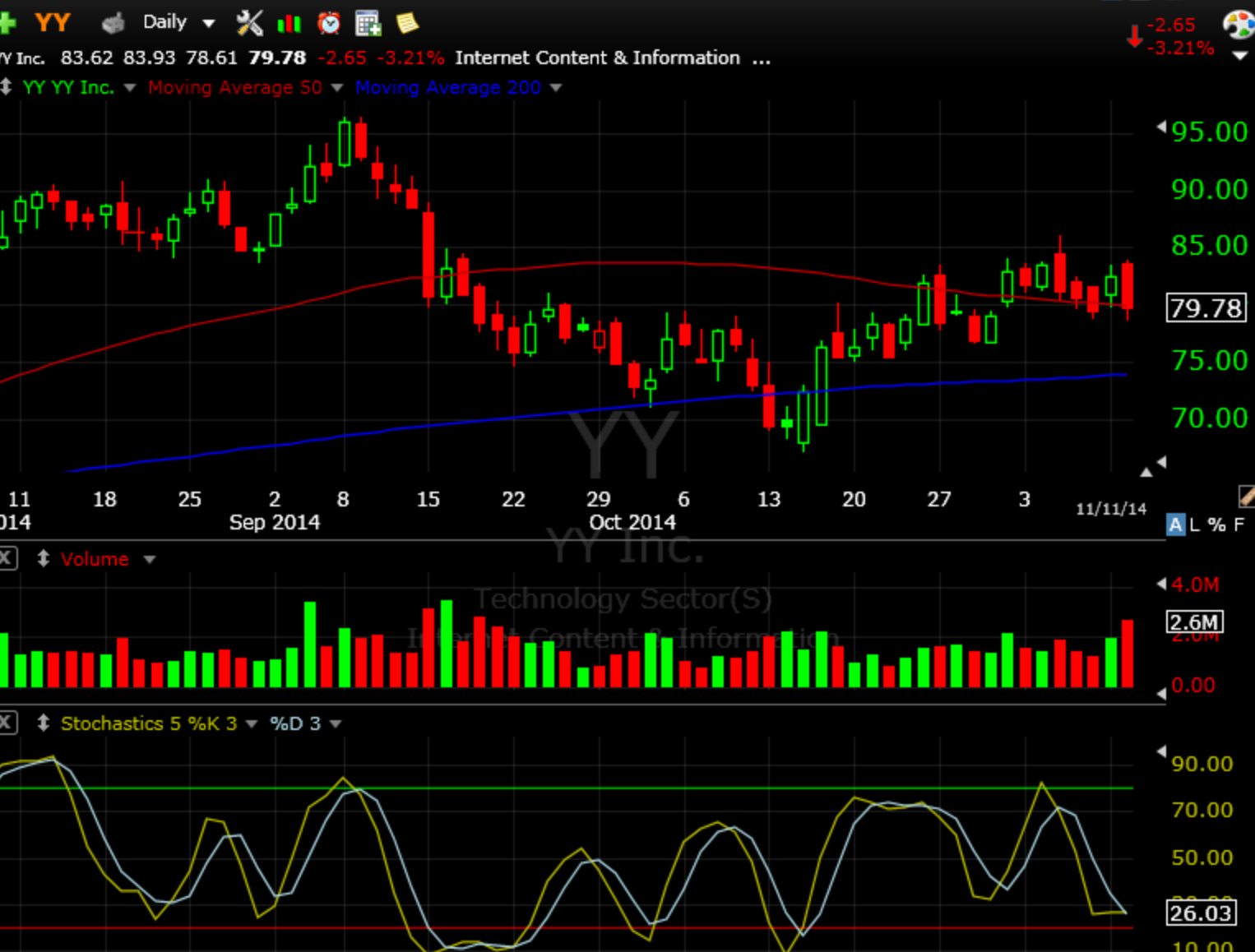Open the wrench and screwdriver tools icon
Viewport: 1255px width, 952px height.
pos(249,23)
